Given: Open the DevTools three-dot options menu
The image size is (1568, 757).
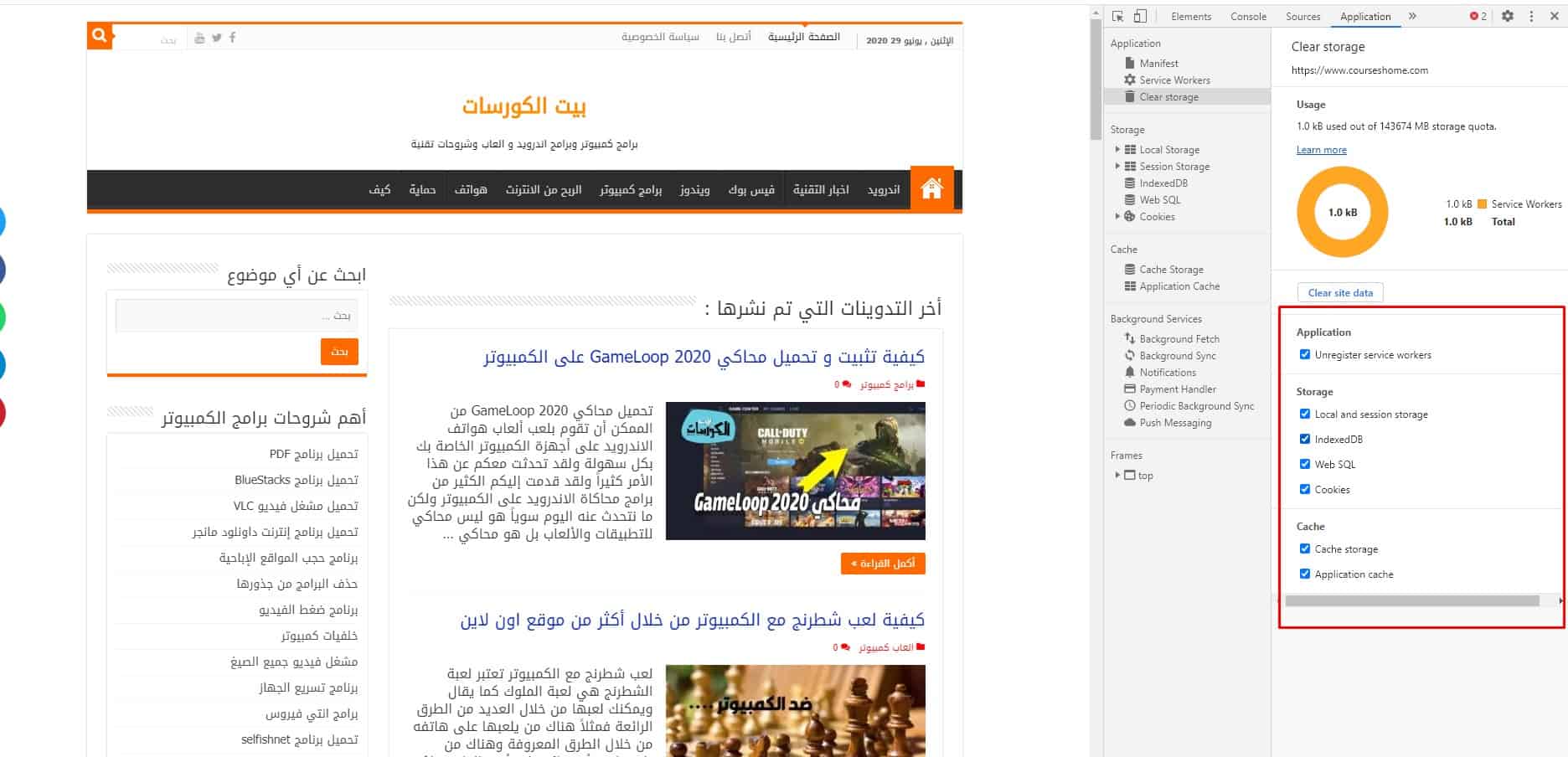Looking at the screenshot, I should 1531,17.
